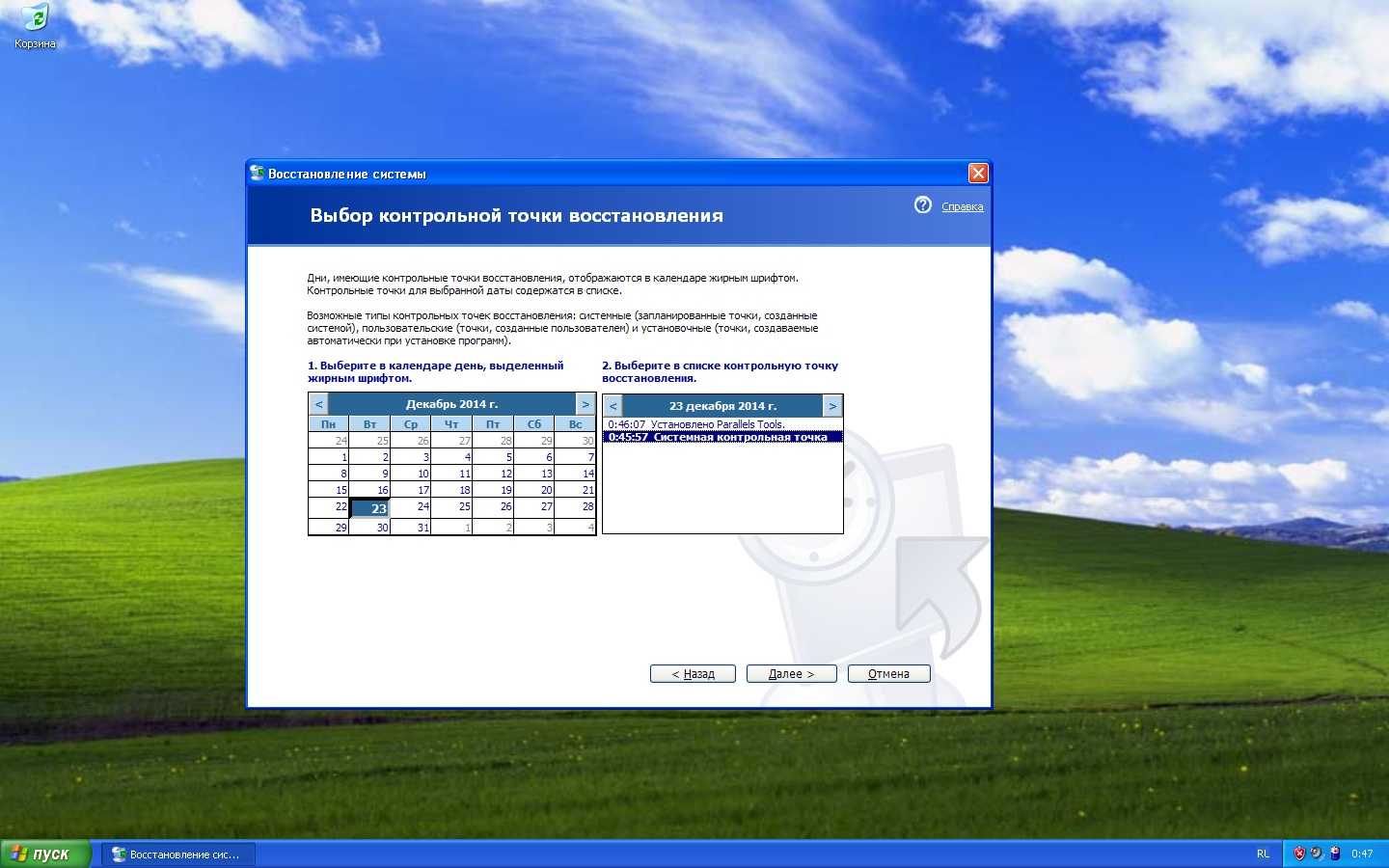Click the Декабрь 2014 г. calendar month header
Viewport: 1389px width, 868px height.
452,404
